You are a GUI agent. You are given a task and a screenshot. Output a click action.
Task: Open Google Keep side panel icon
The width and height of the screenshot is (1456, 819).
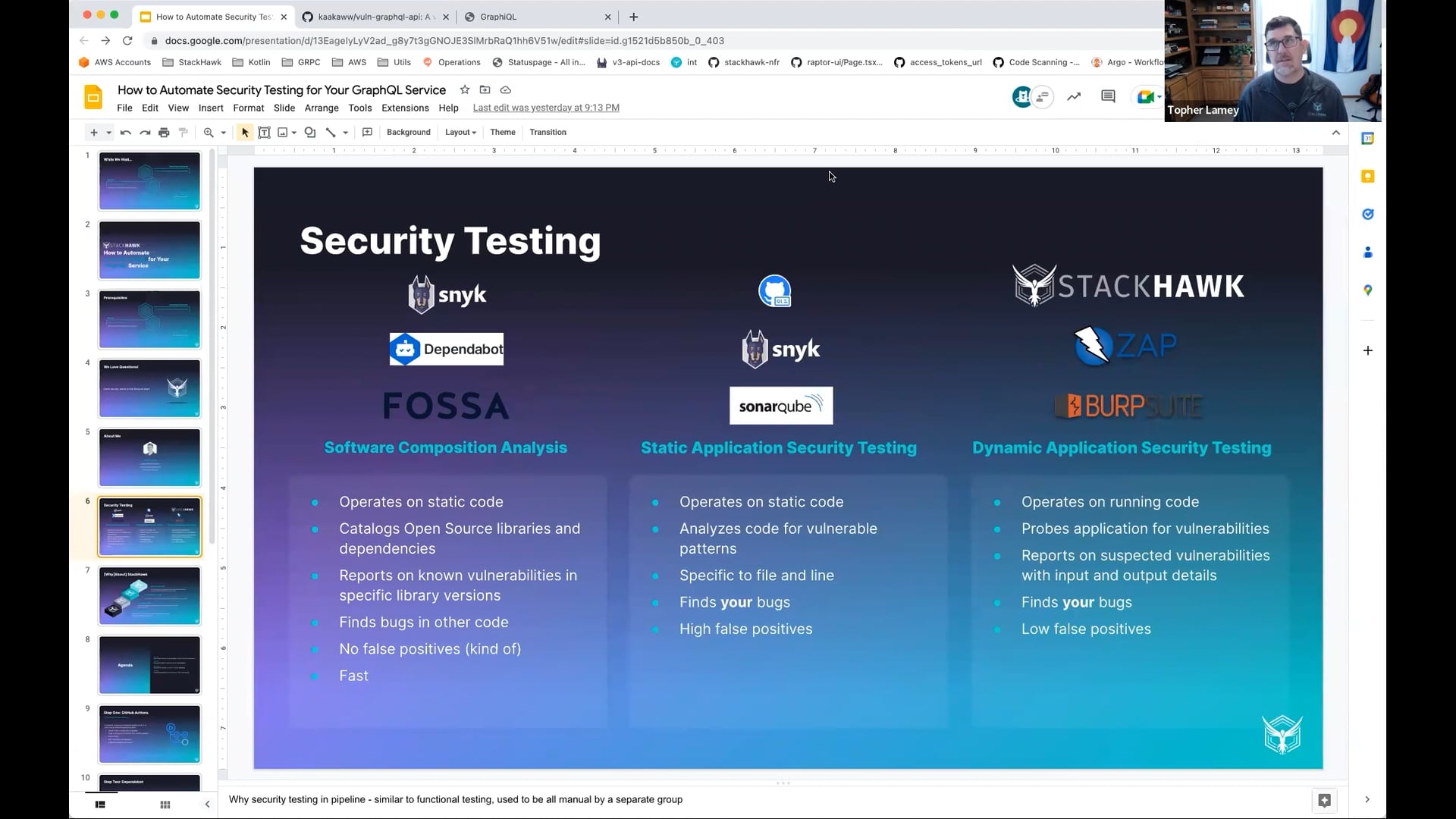(1367, 177)
